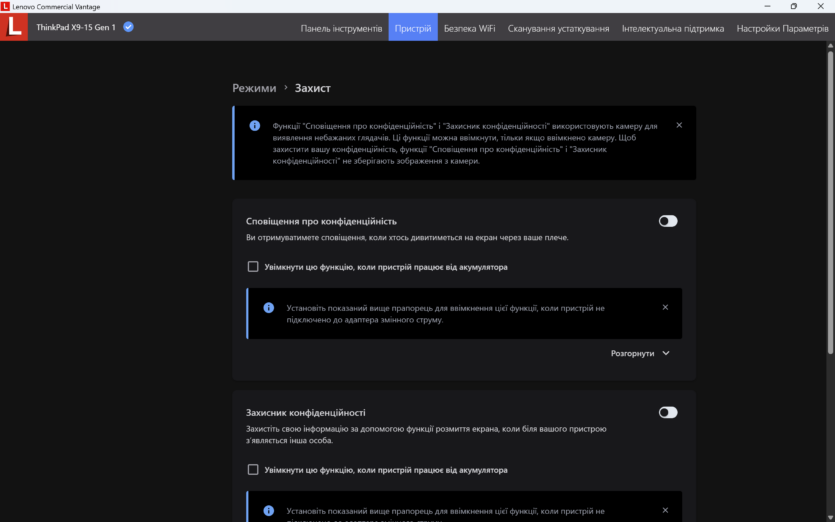Click Lenovo Commercial Vantage title bar icon

click(x=5, y=6)
